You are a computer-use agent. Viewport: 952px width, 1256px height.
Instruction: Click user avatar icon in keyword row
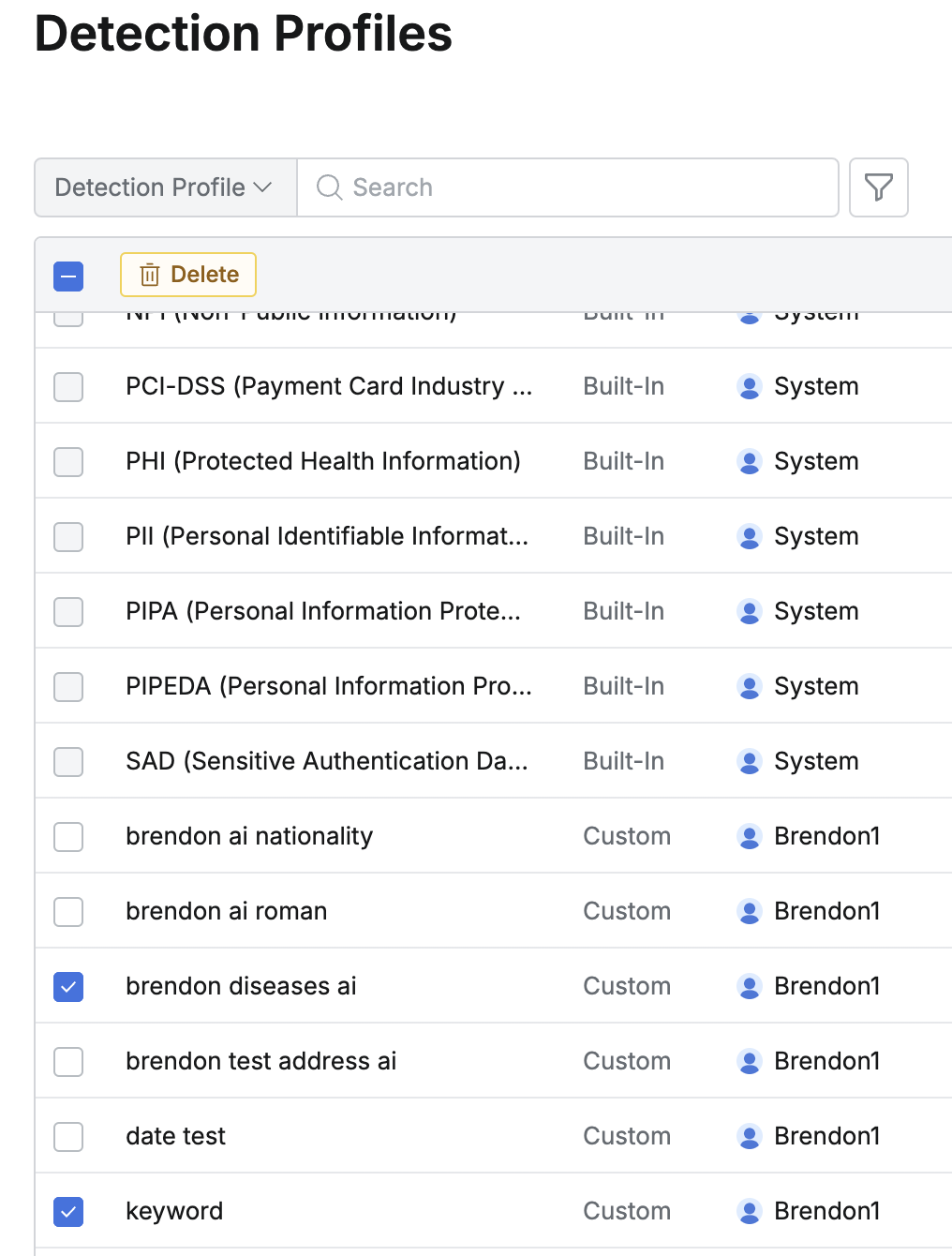pos(749,1211)
